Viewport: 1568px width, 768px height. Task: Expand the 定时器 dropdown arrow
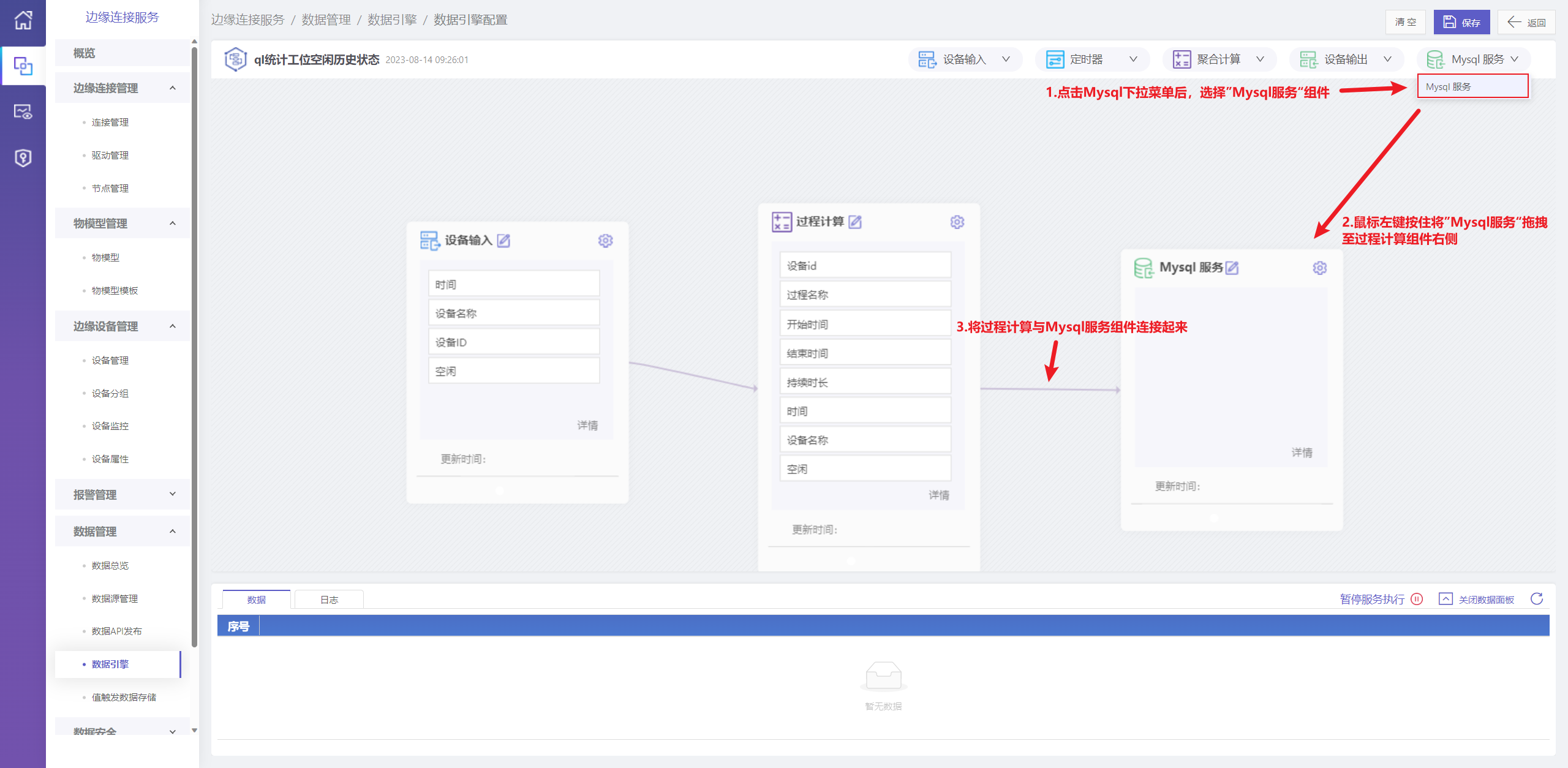coord(1133,59)
